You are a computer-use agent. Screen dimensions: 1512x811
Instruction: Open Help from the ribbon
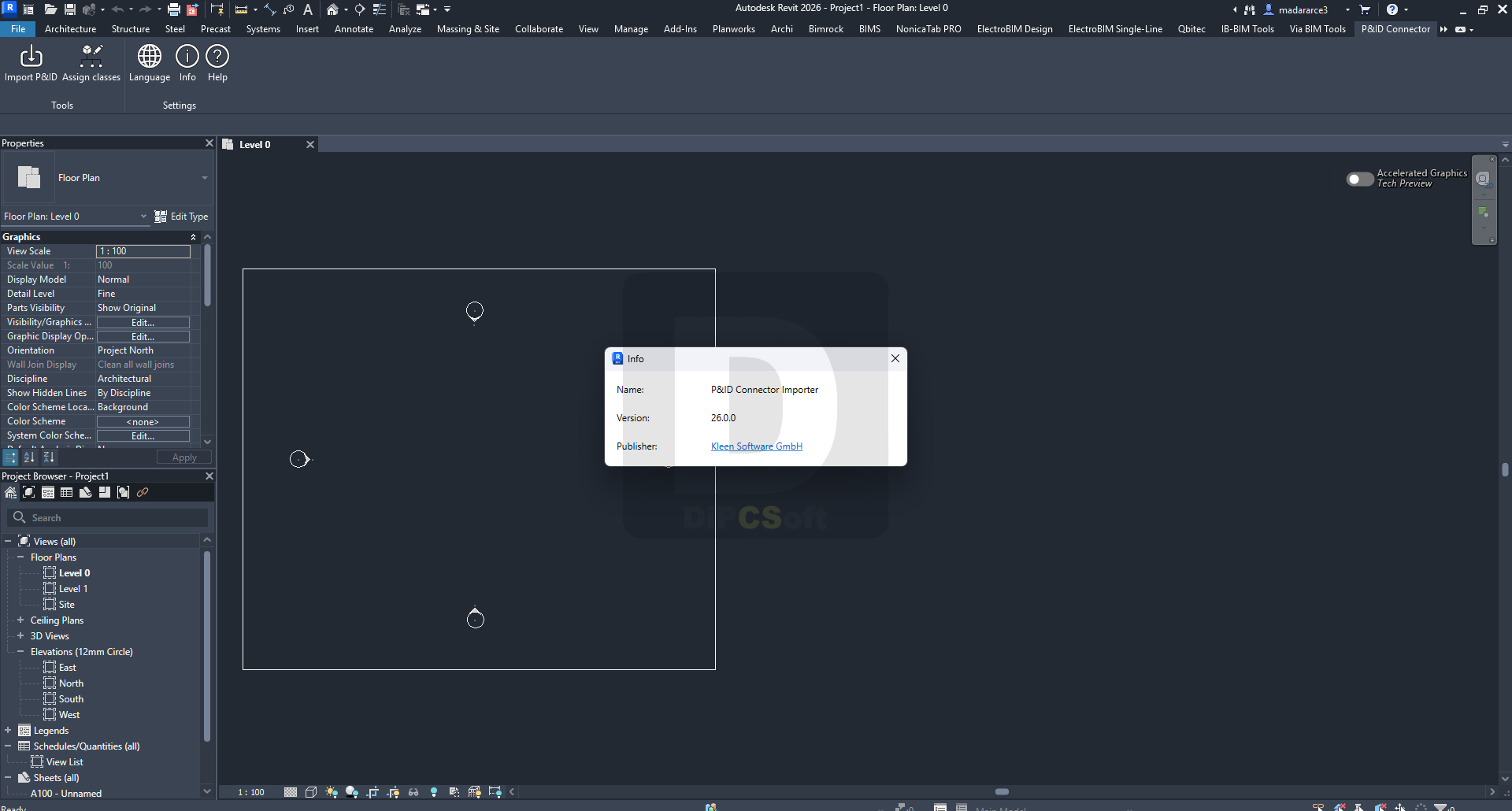[217, 63]
